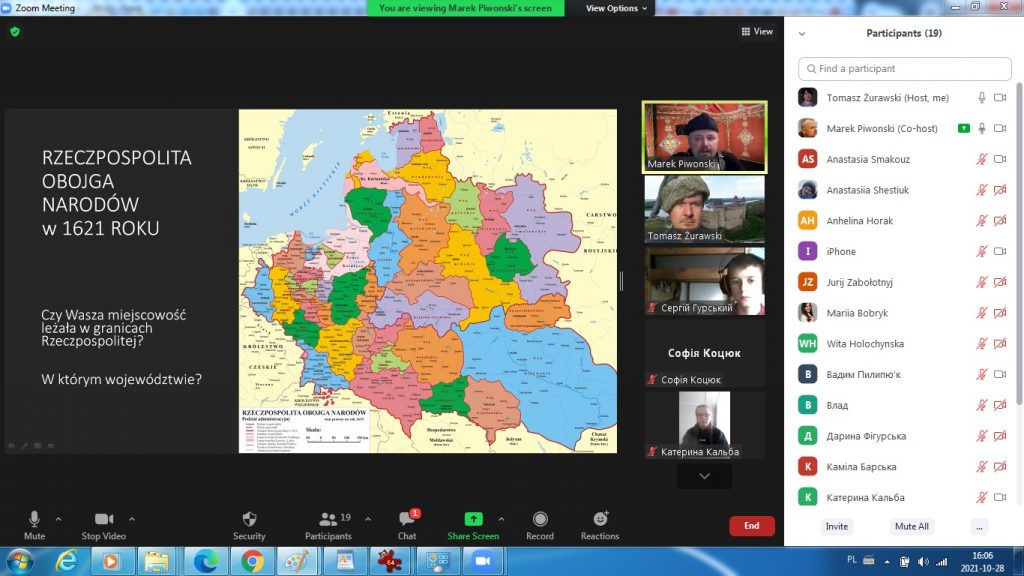Toggle Mute microphone button
Screen dimensions: 1024x576
pyautogui.click(x=34, y=520)
